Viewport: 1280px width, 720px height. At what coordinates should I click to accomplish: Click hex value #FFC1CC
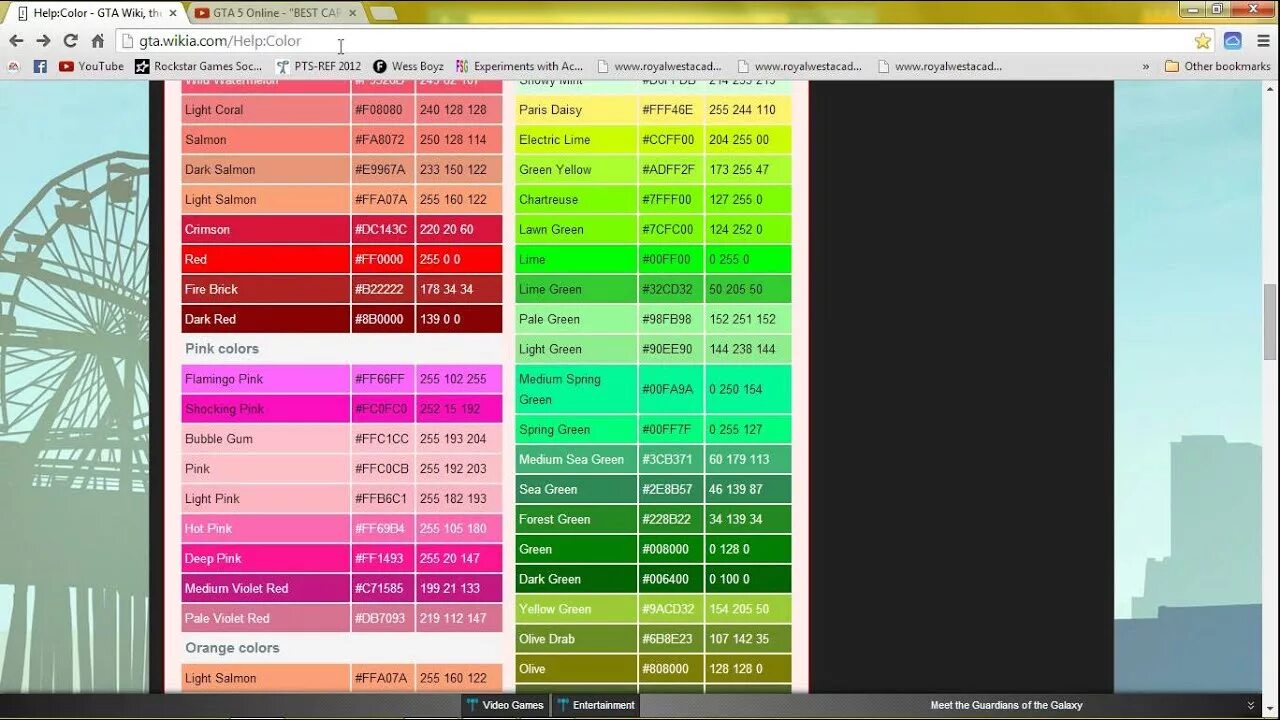coord(382,439)
